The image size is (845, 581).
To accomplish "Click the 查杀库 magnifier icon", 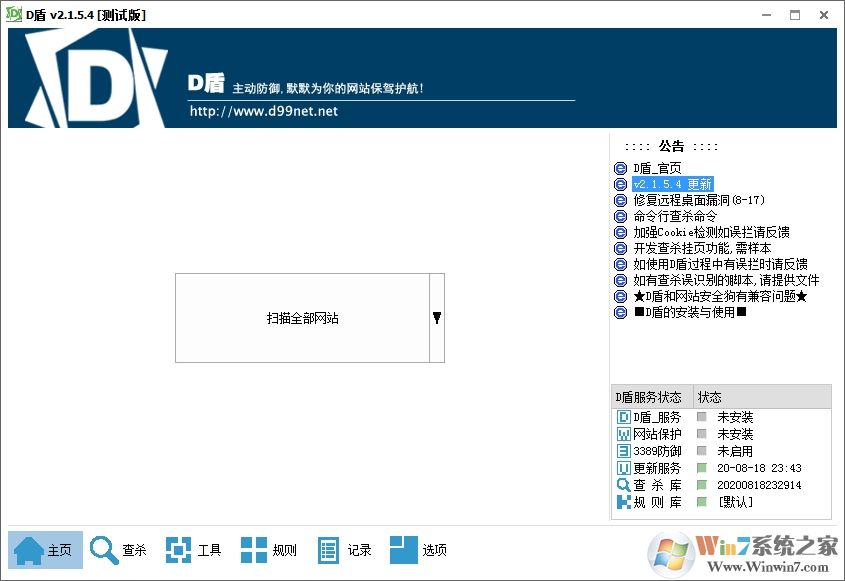I will pos(622,483).
